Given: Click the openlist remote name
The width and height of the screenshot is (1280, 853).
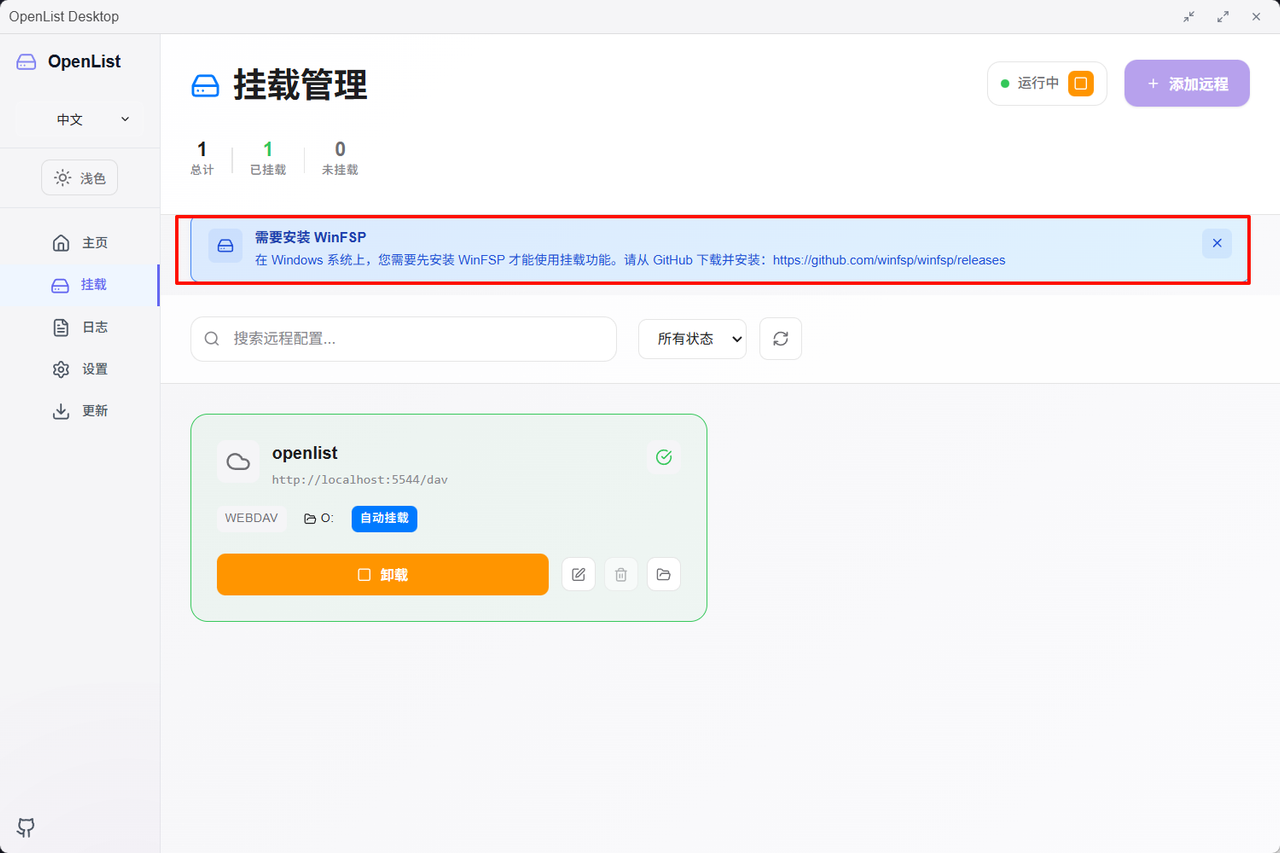Looking at the screenshot, I should pyautogui.click(x=305, y=453).
